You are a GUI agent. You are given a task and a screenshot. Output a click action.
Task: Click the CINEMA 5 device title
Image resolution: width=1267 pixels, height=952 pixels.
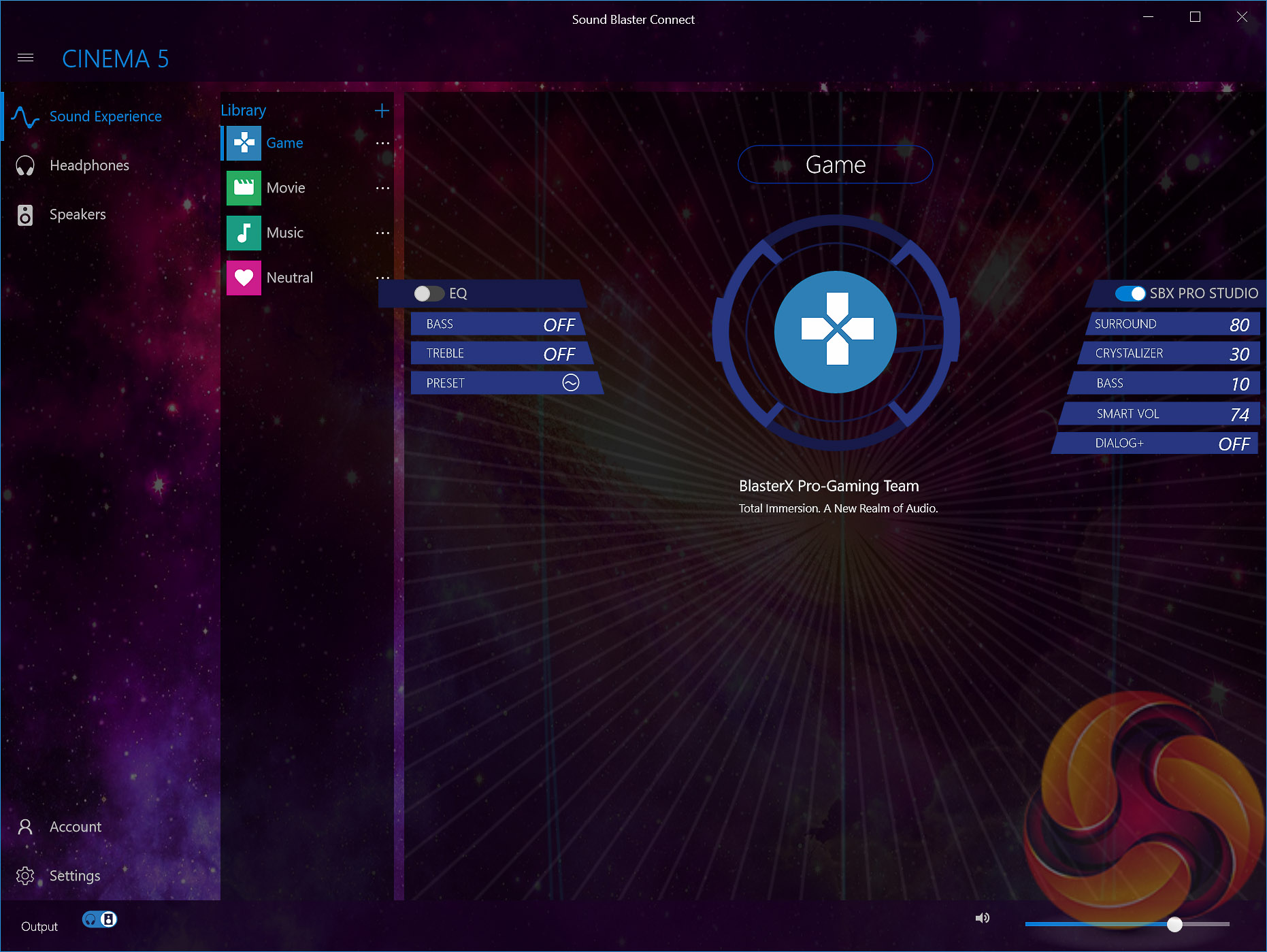coord(116,59)
